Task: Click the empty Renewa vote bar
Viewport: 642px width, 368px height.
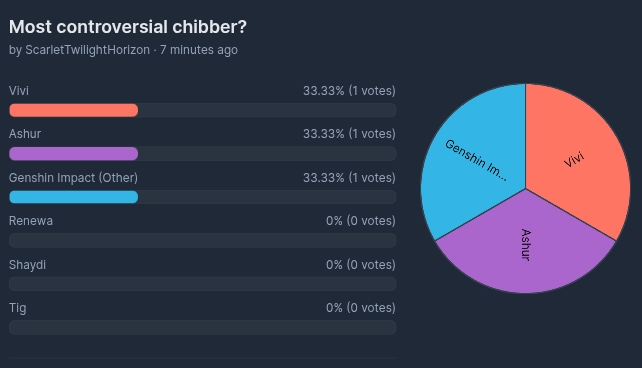Action: 203,240
